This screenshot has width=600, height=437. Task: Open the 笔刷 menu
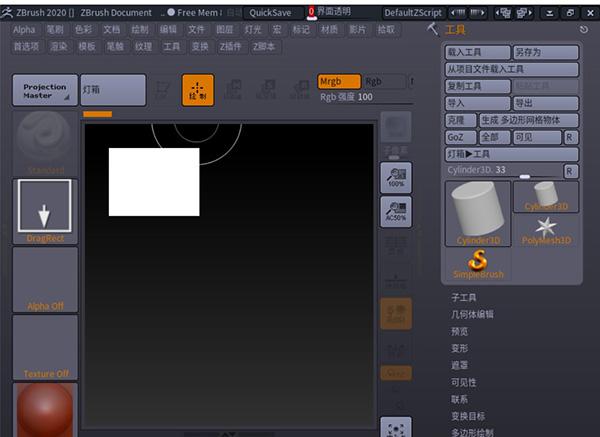(x=53, y=30)
